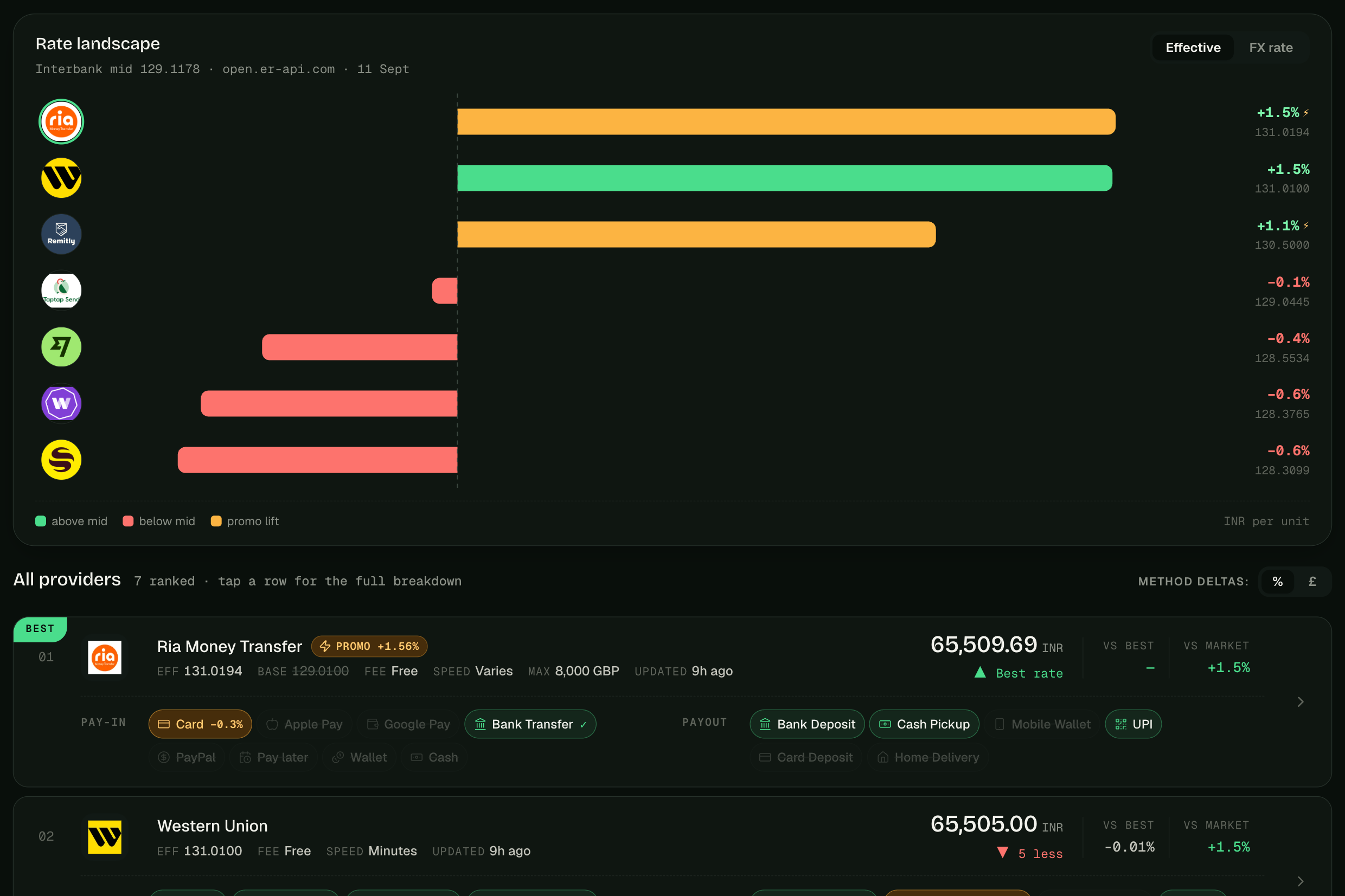Click the yellow S provider logo in the chart
This screenshot has height=896, width=1345.
(x=61, y=460)
